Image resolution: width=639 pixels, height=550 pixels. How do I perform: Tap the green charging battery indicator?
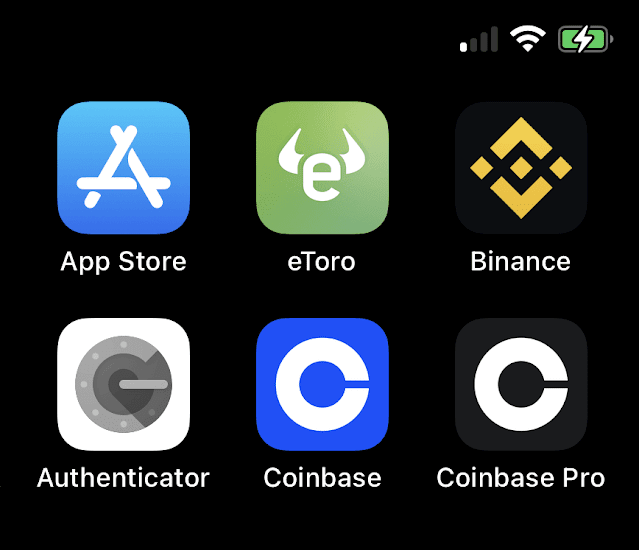586,39
